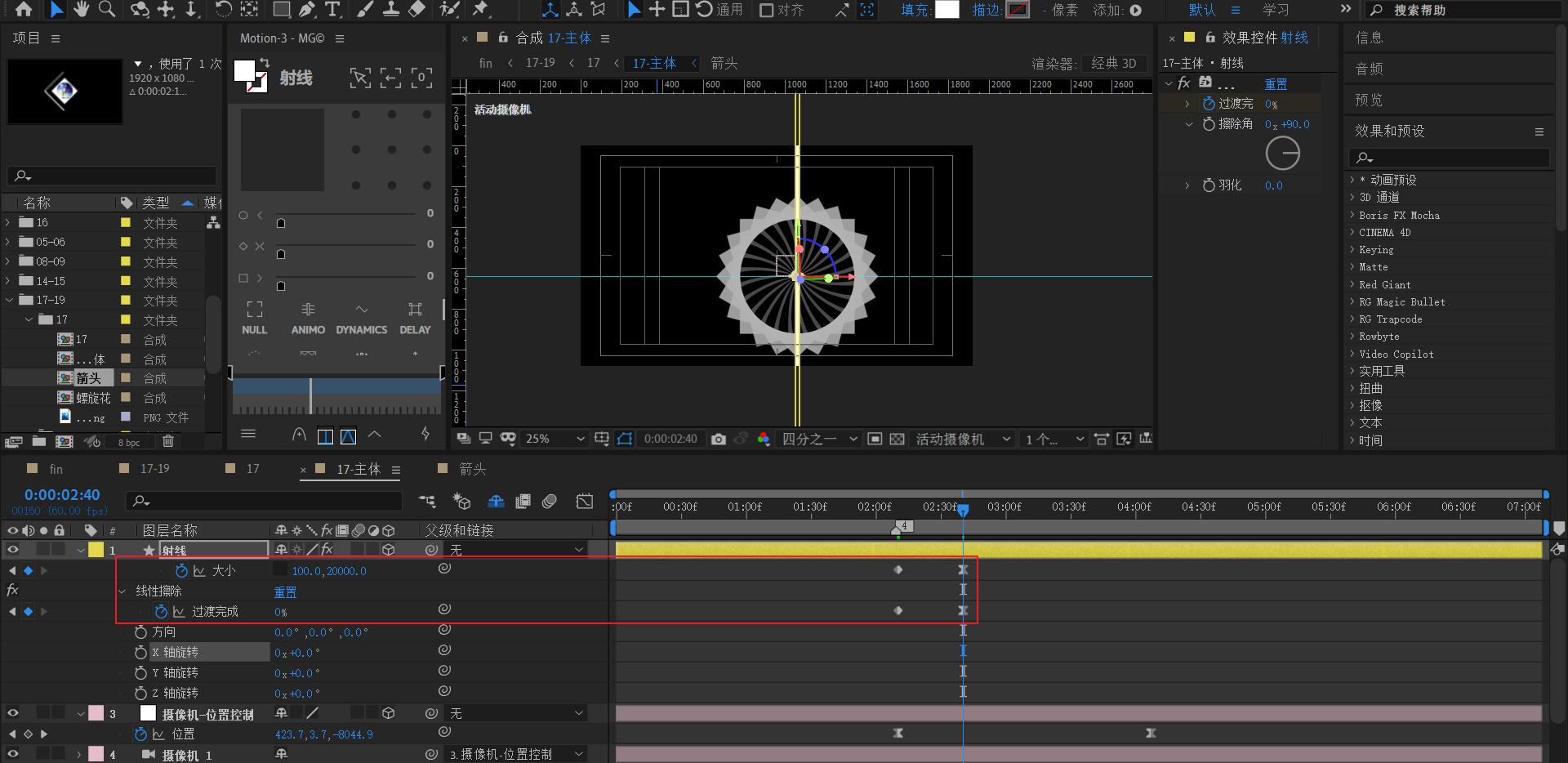Select the Hand tool

(81, 9)
